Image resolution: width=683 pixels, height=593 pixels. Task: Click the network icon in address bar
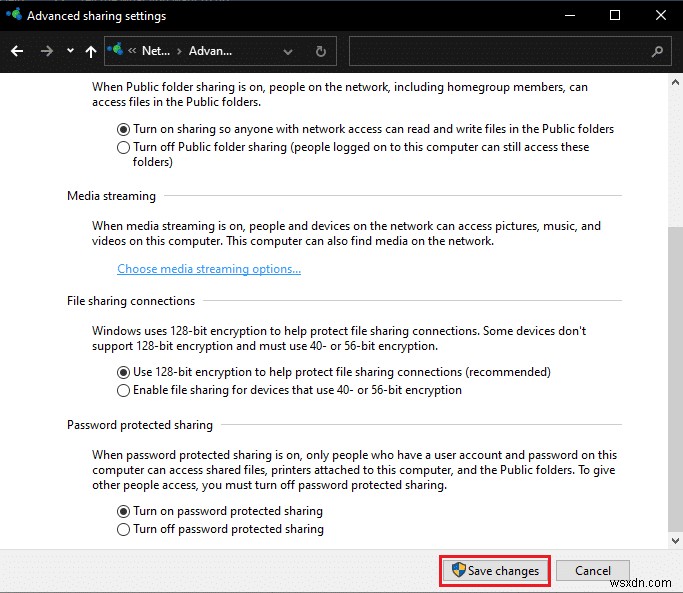pyautogui.click(x=115, y=49)
